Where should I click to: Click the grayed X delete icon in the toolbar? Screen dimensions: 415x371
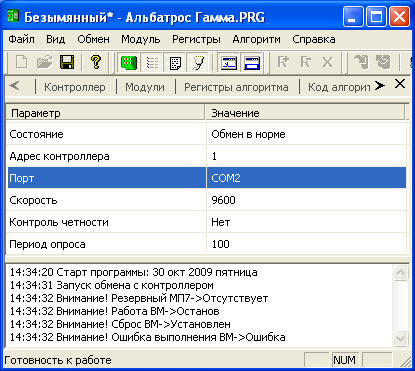(328, 62)
